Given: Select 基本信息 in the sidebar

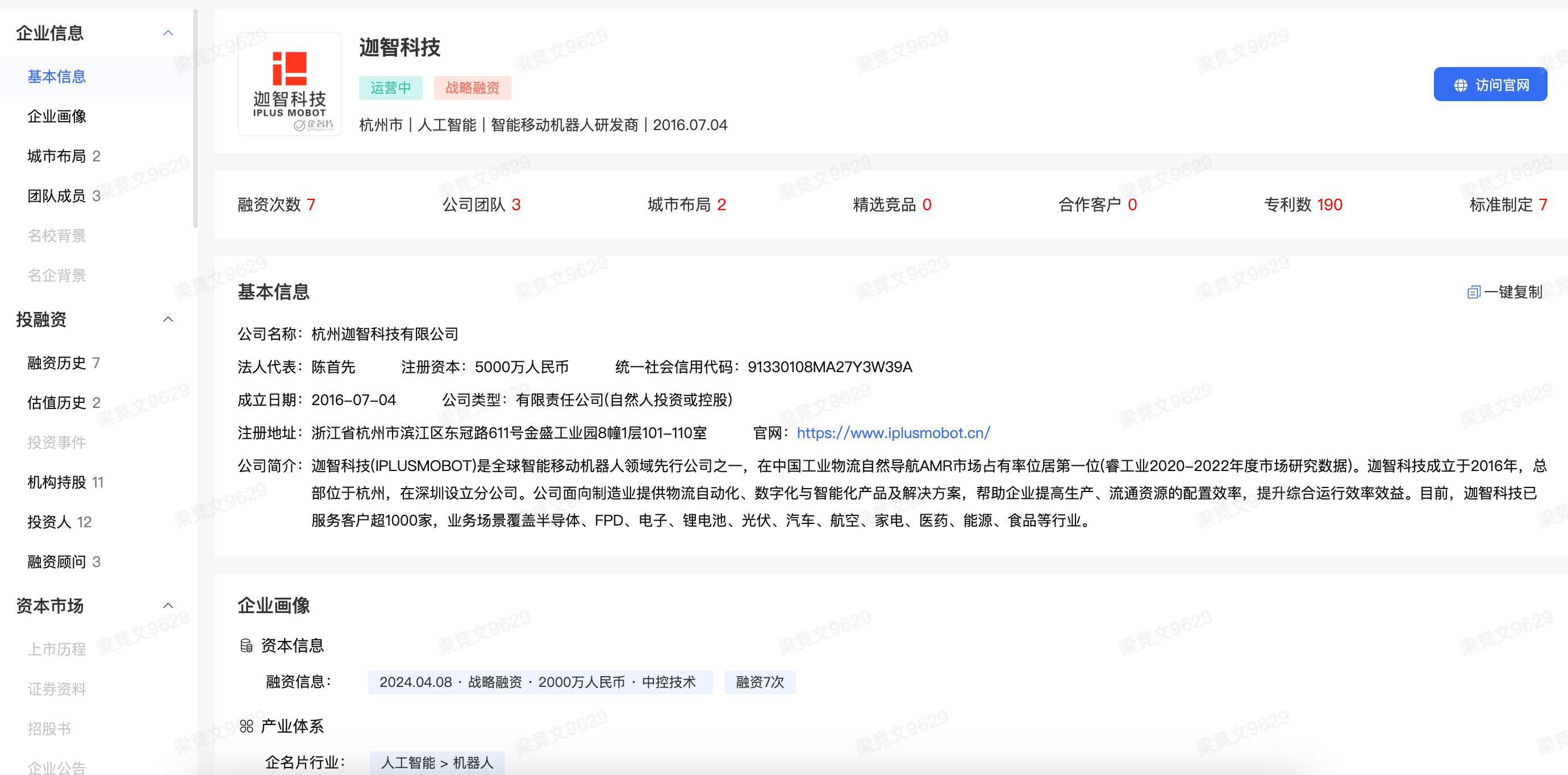Looking at the screenshot, I should tap(57, 77).
